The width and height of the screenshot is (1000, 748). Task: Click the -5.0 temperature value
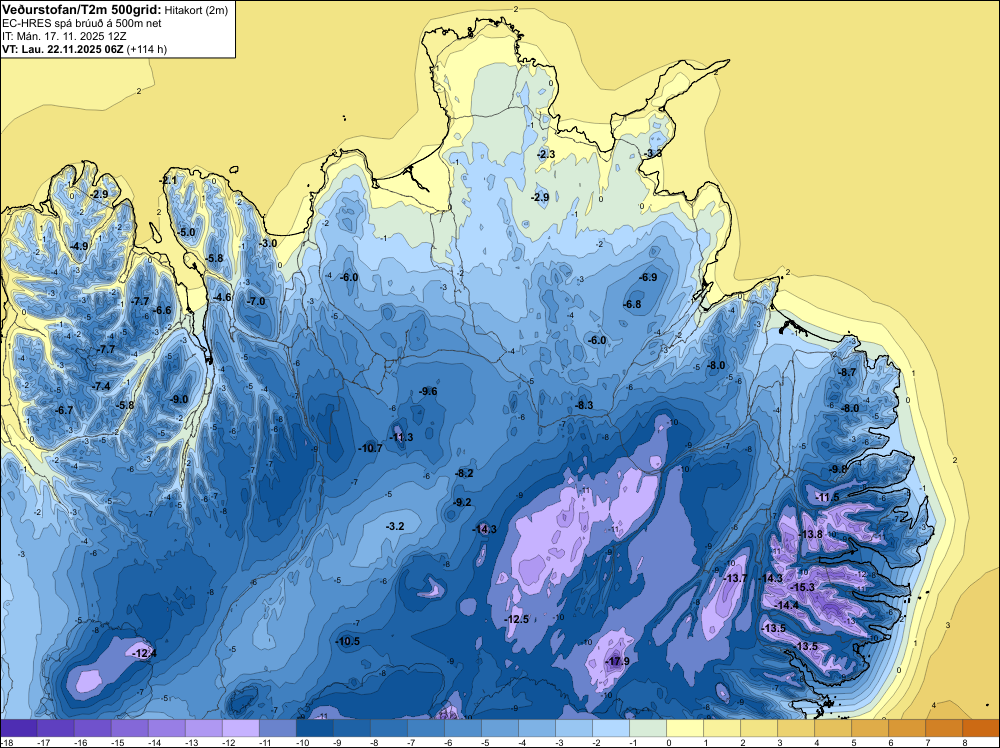[186, 232]
